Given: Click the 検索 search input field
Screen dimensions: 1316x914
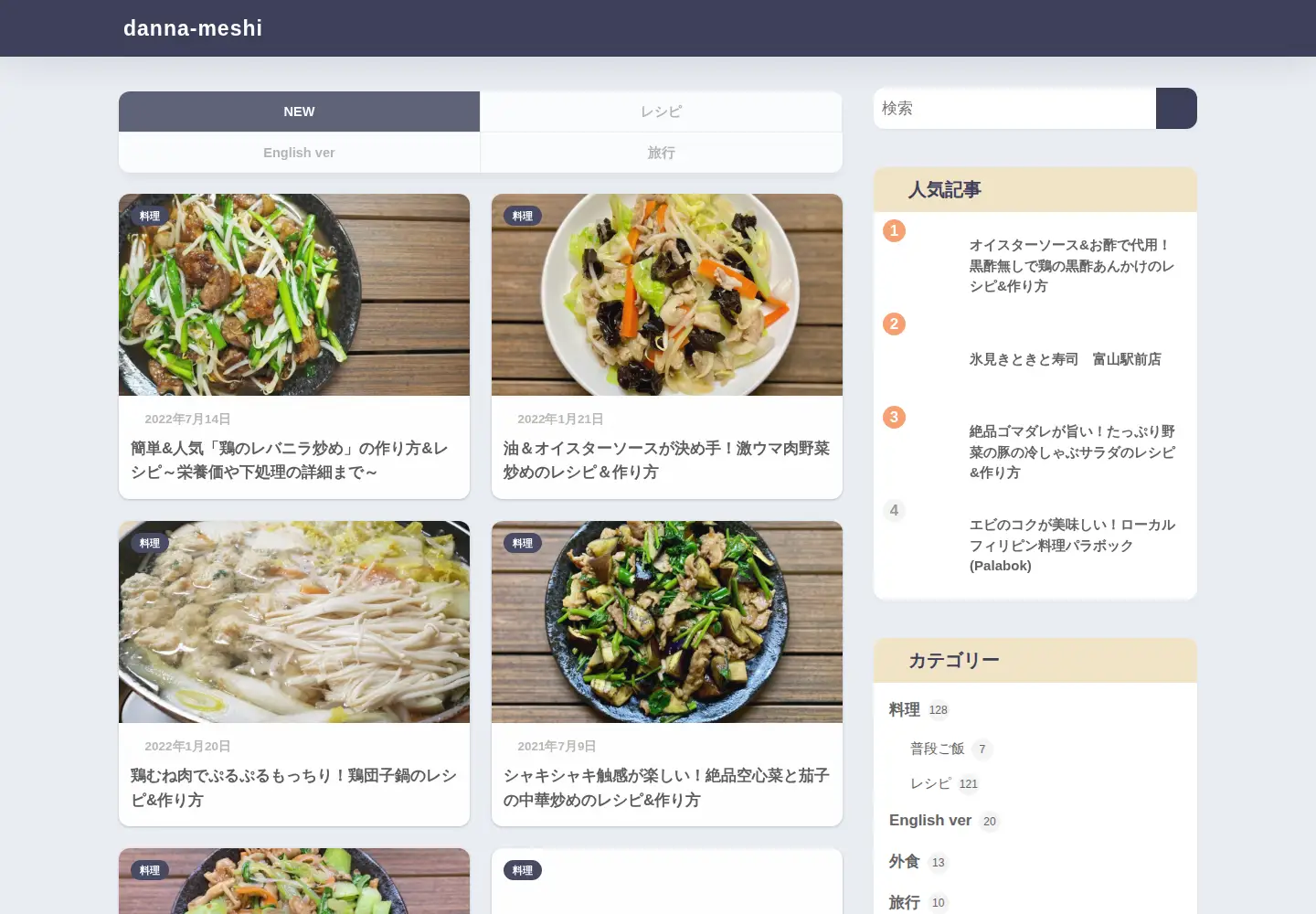Looking at the screenshot, I should [x=1014, y=108].
